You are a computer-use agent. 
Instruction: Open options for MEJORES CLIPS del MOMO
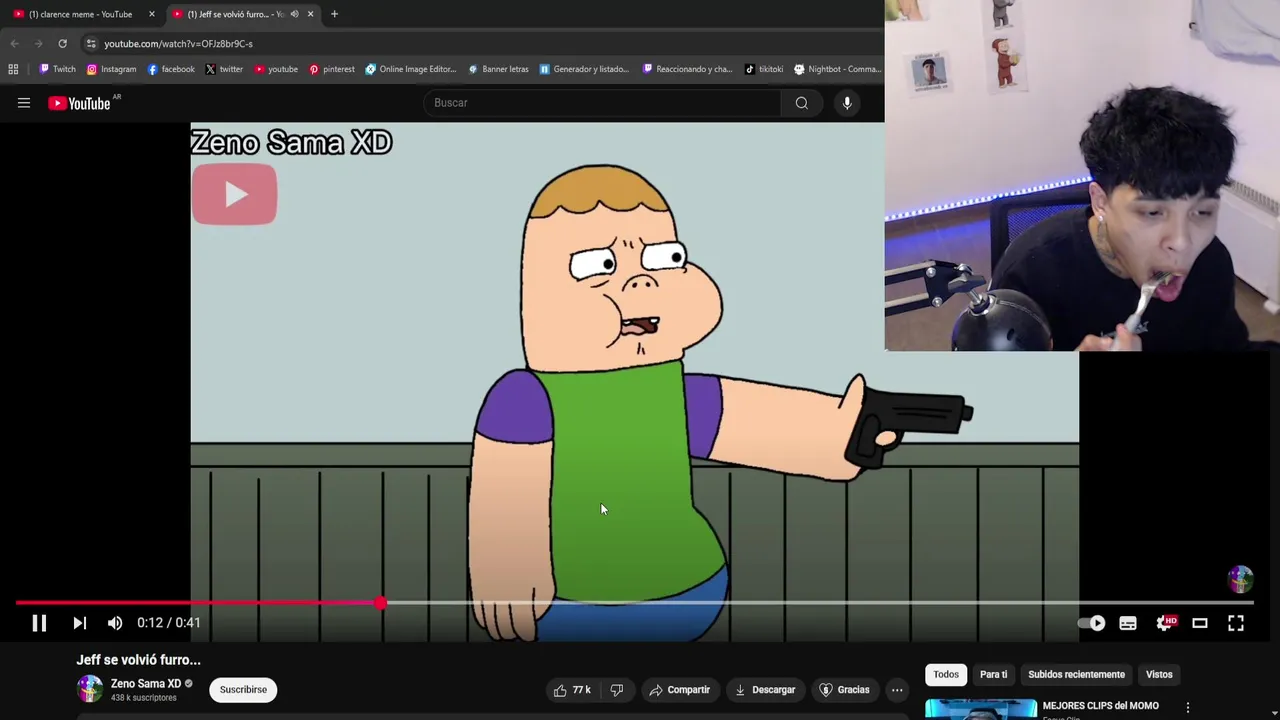pos(1188,708)
